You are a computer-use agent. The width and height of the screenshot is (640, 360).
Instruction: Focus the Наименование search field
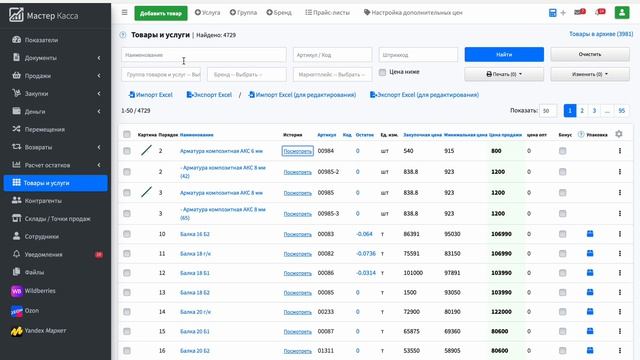(x=204, y=55)
